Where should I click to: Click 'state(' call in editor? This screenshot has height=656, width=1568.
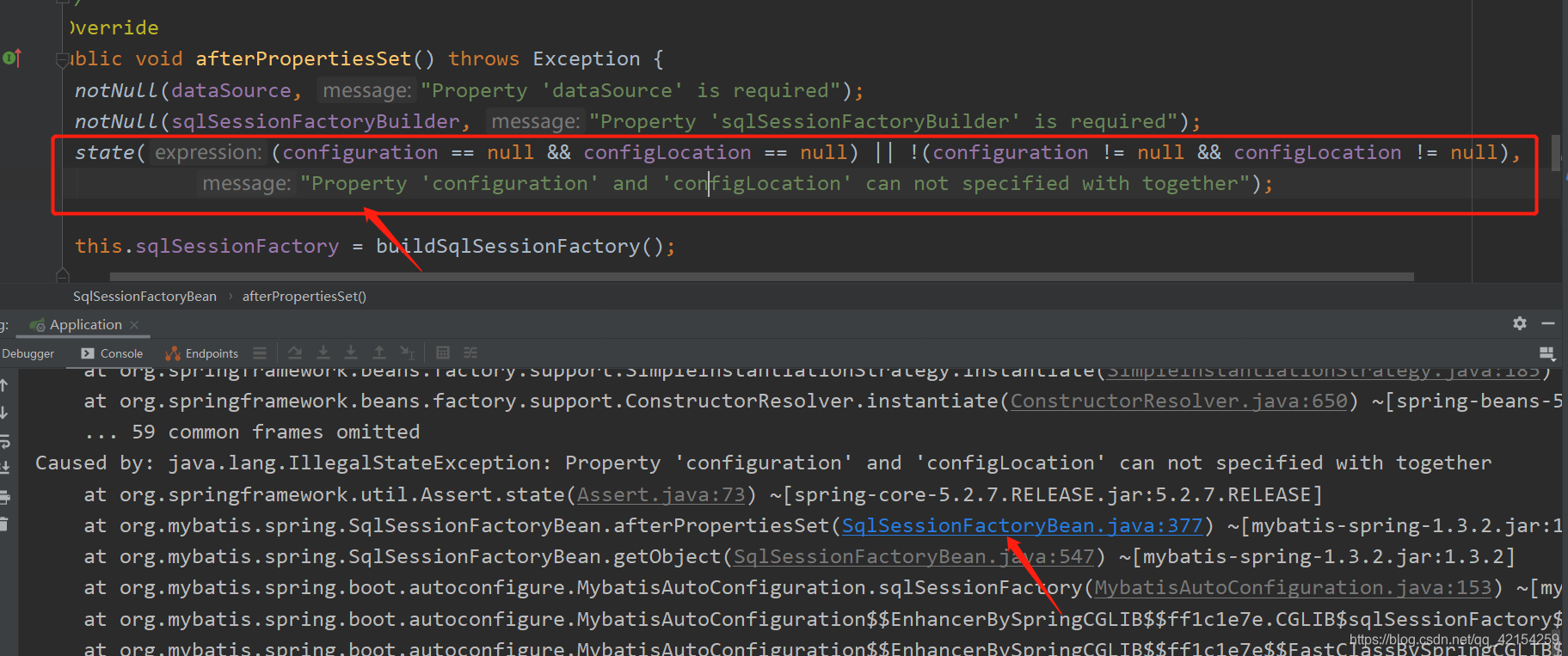point(110,152)
